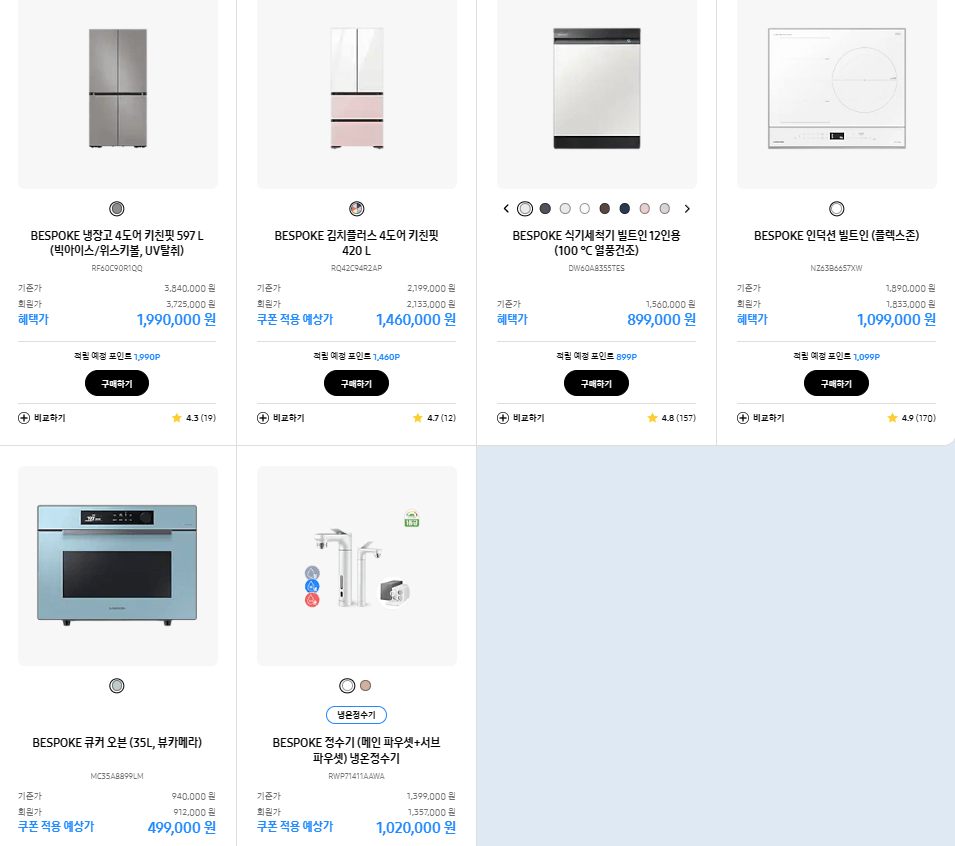Click the 냉온정수기 tag on the water purifier

pyautogui.click(x=356, y=715)
